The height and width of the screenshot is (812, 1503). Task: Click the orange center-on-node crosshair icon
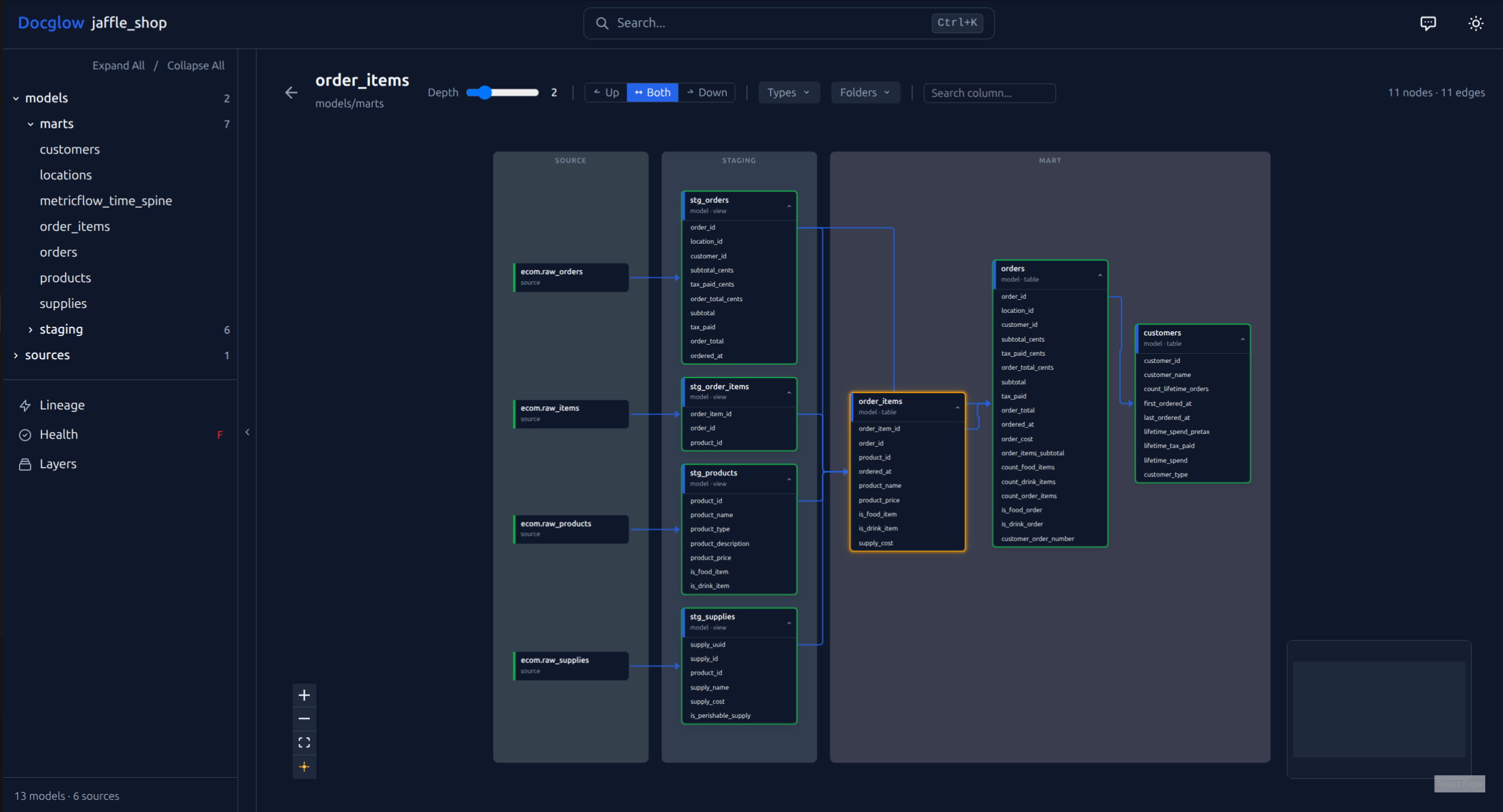click(304, 766)
